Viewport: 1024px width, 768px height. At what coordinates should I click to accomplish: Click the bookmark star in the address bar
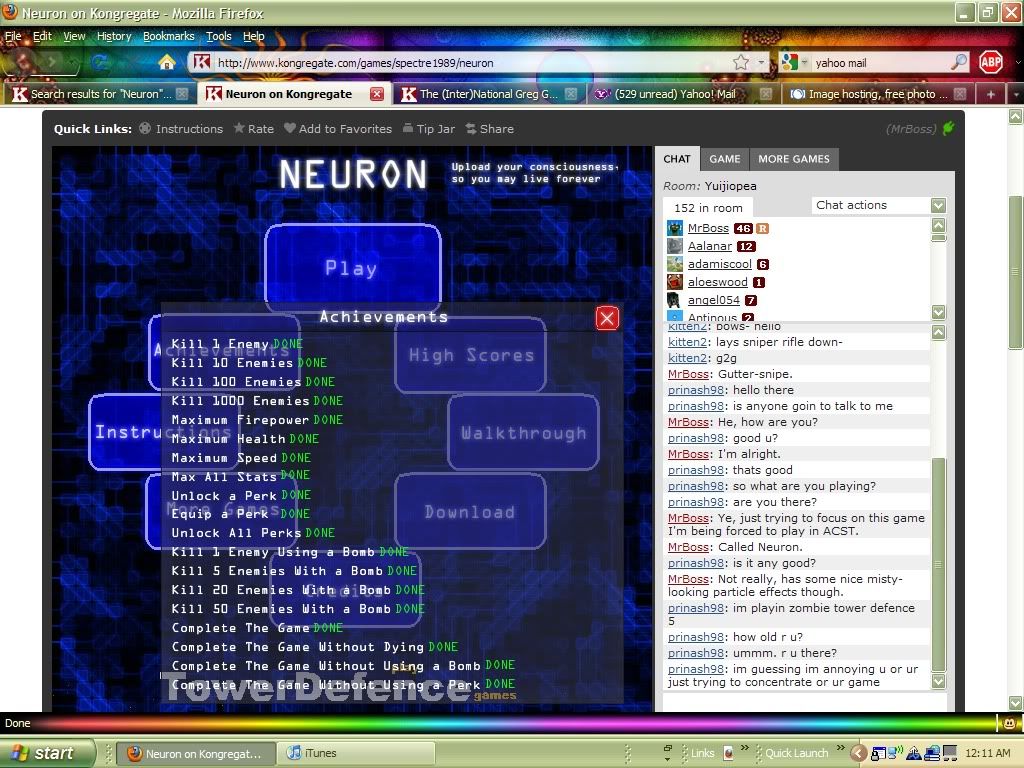[x=741, y=63]
